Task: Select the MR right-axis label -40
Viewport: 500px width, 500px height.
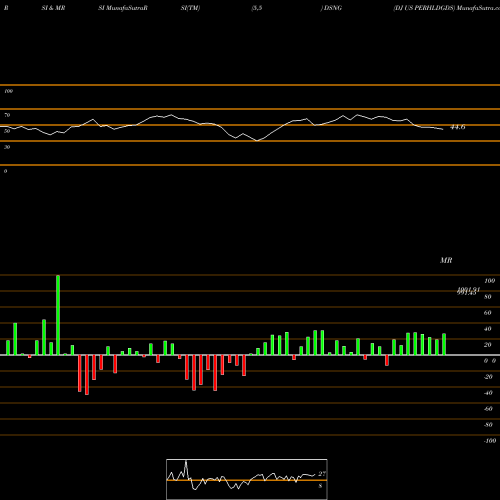Action: 488,393
